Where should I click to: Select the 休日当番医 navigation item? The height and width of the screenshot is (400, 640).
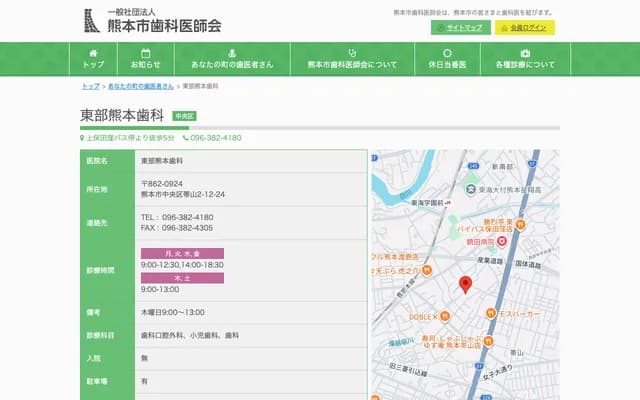(447, 59)
